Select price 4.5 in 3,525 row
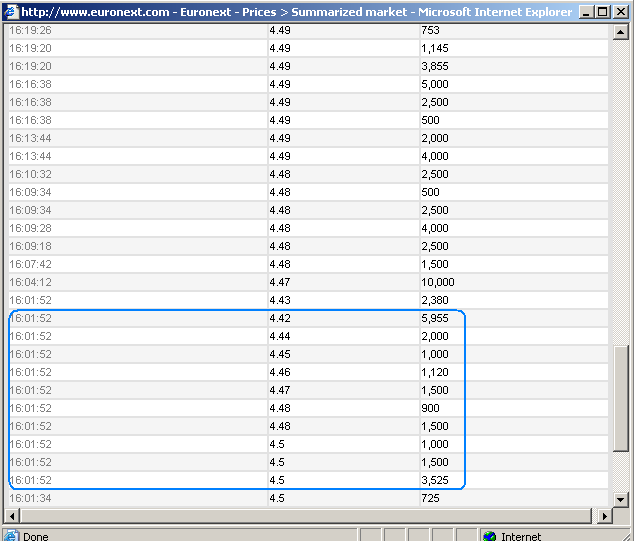634x543 pixels. (277, 480)
